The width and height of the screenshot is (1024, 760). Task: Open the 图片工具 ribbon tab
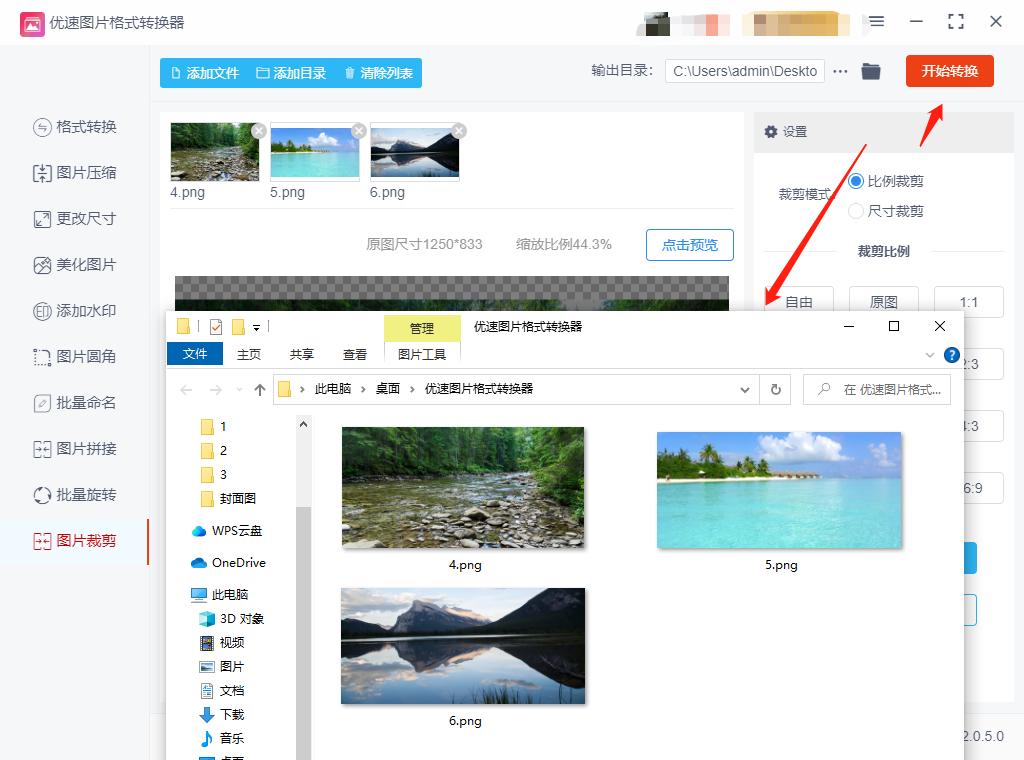[x=422, y=354]
